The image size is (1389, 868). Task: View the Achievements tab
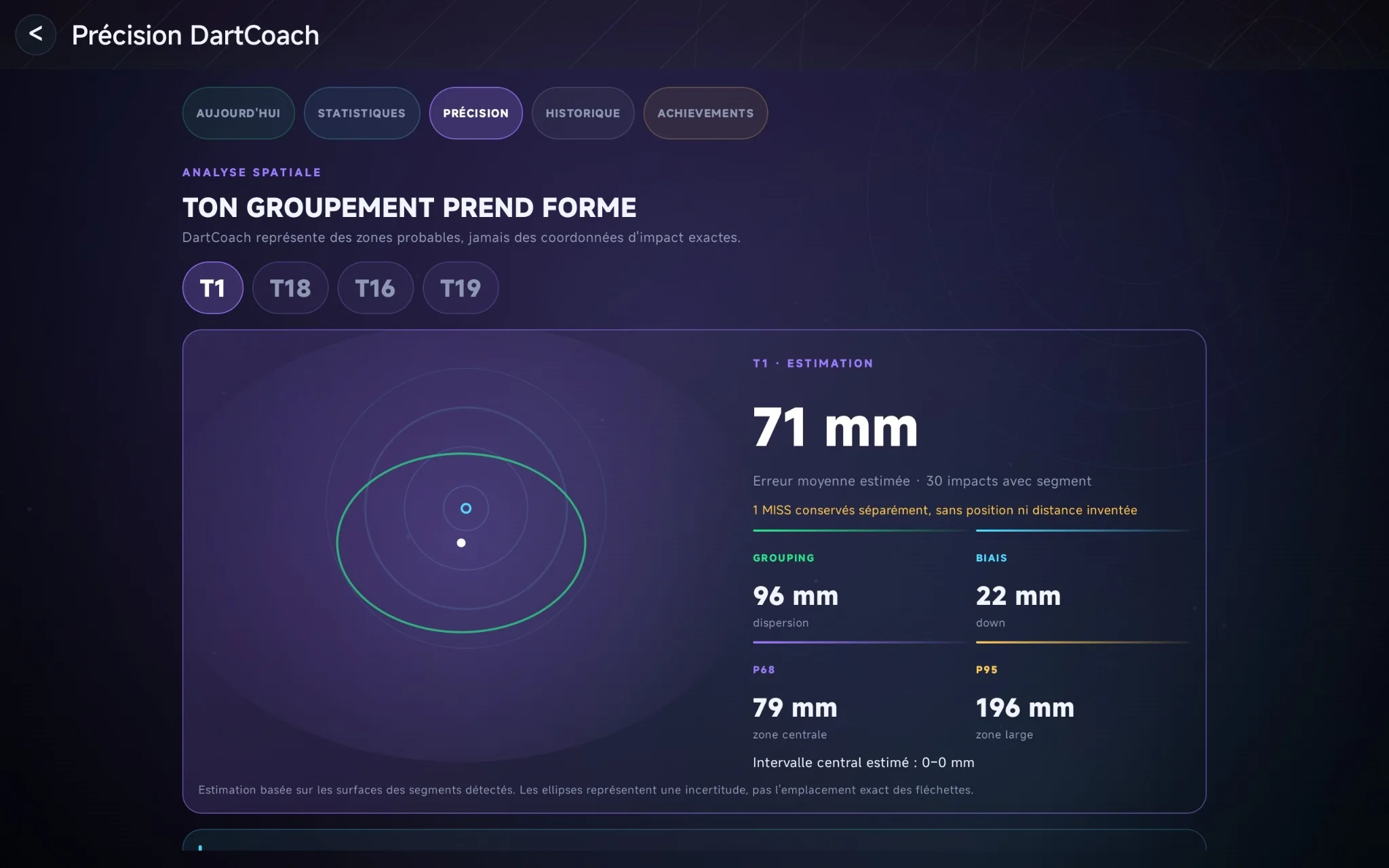(x=705, y=113)
